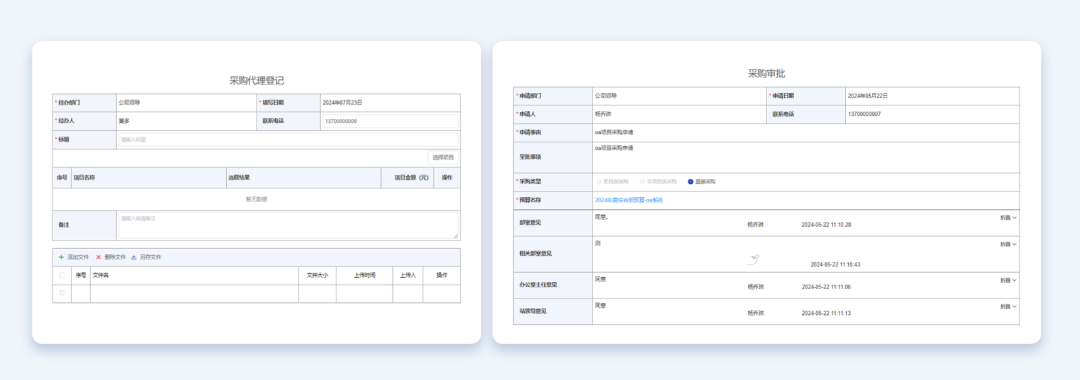Click the handwritten signature in 相关部室意见

(754, 260)
